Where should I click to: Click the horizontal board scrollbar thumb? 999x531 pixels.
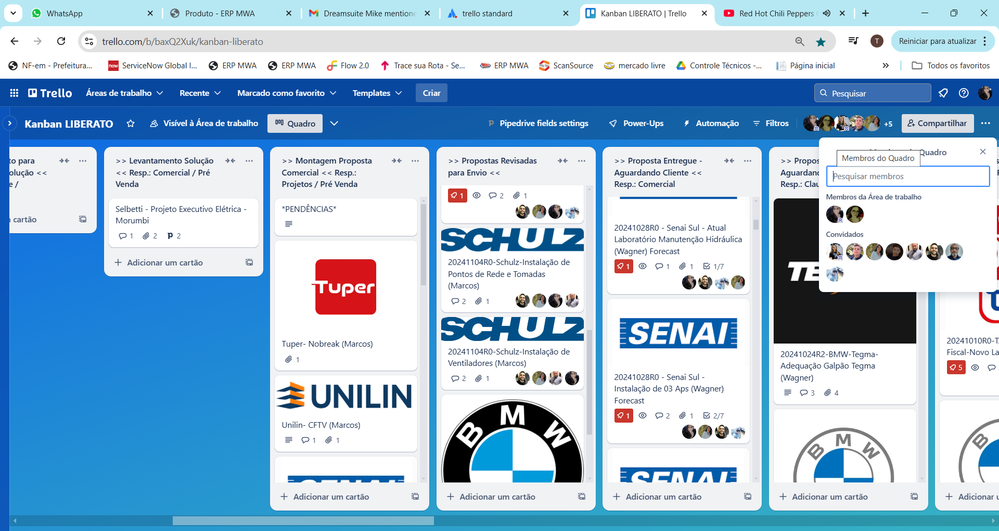coord(303,521)
